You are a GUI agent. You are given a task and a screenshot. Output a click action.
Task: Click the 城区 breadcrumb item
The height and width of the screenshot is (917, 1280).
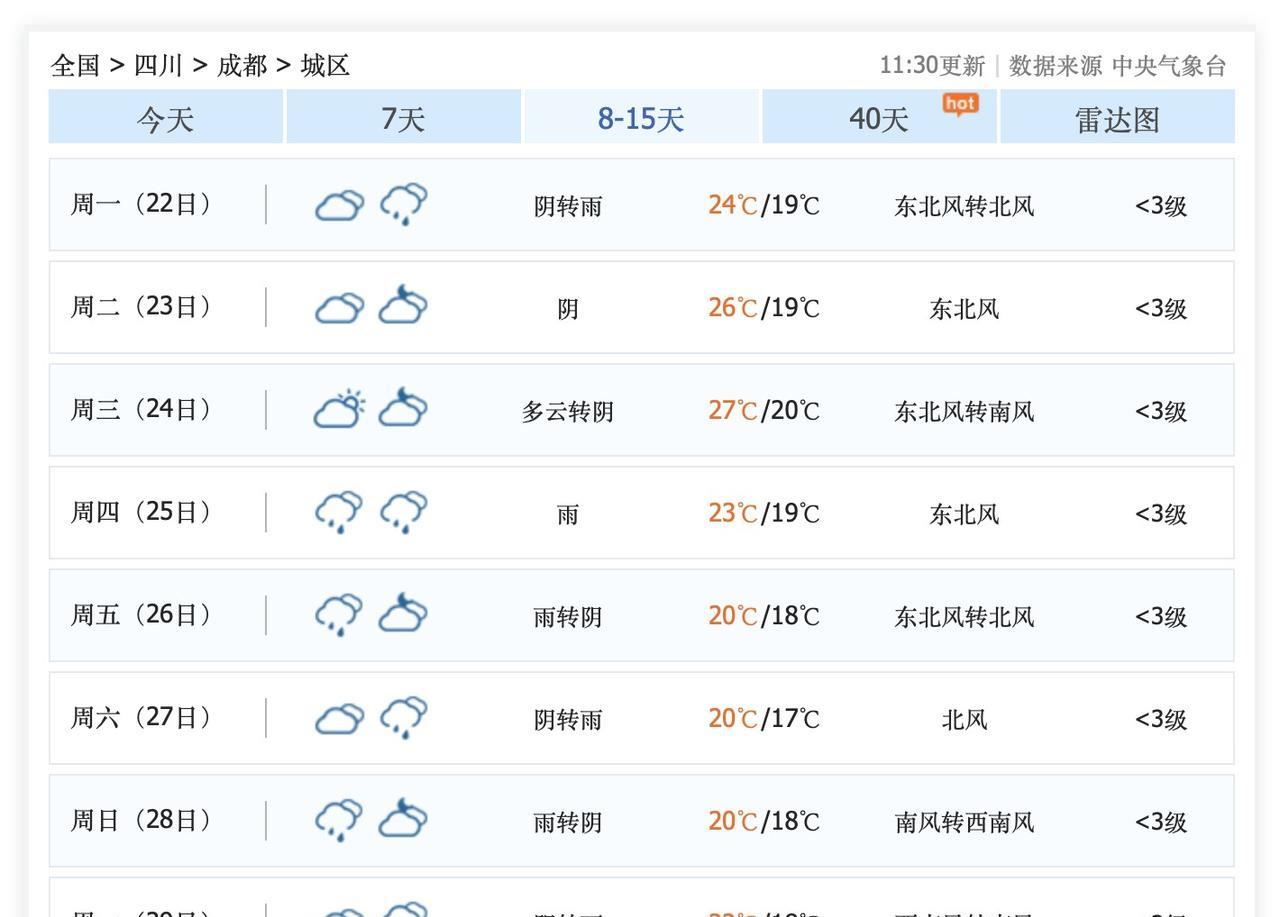click(x=325, y=66)
